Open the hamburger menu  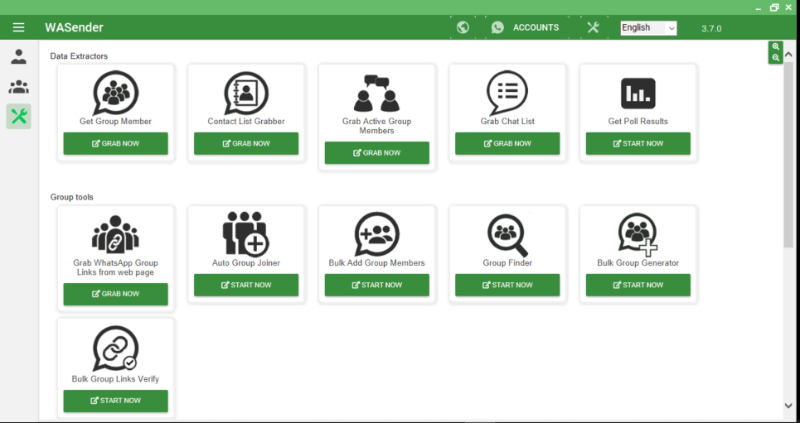tap(19, 28)
